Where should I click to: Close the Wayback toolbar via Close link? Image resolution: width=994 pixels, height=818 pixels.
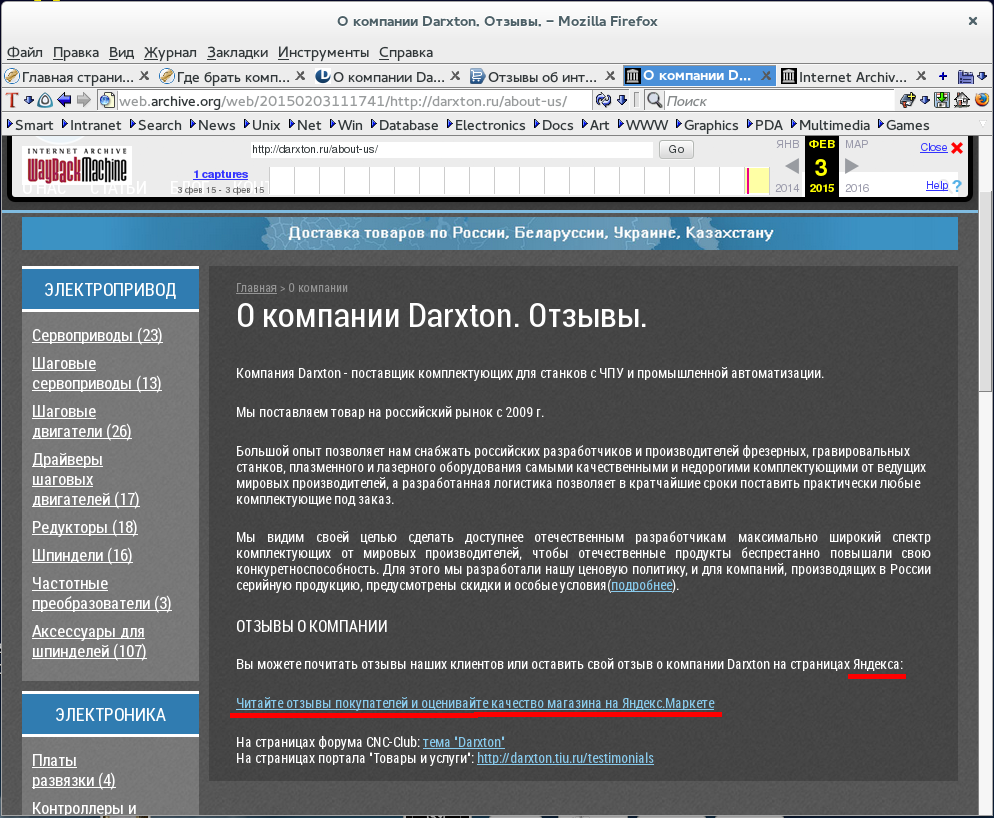pyautogui.click(x=933, y=147)
